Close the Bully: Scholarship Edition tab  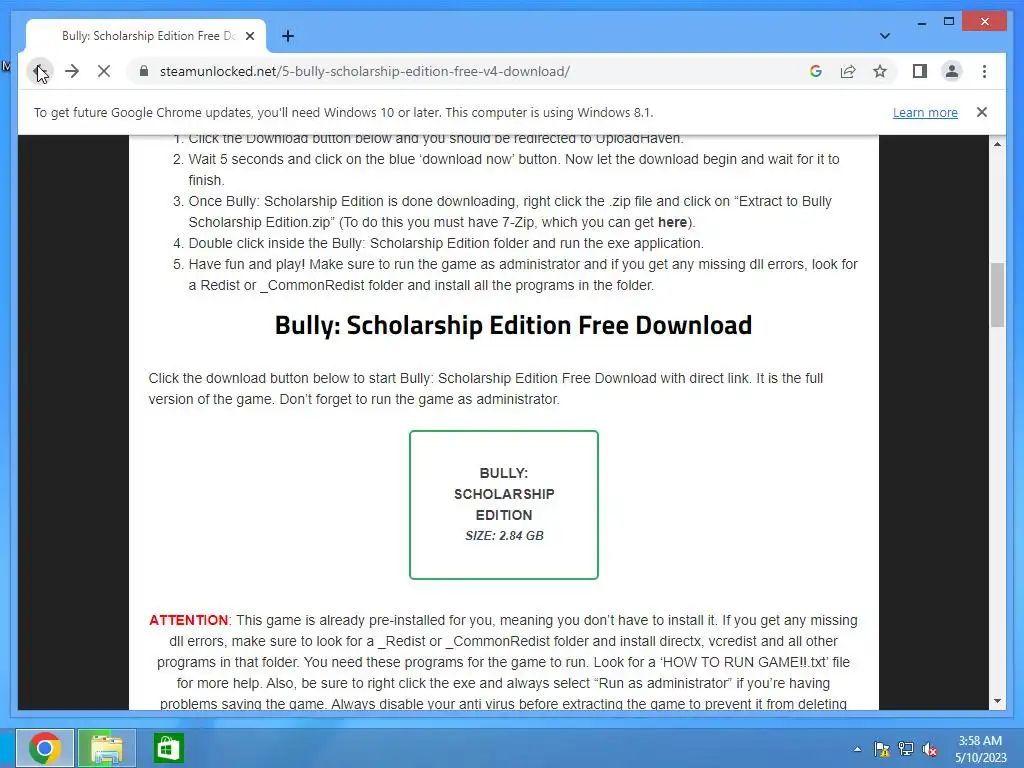point(249,36)
